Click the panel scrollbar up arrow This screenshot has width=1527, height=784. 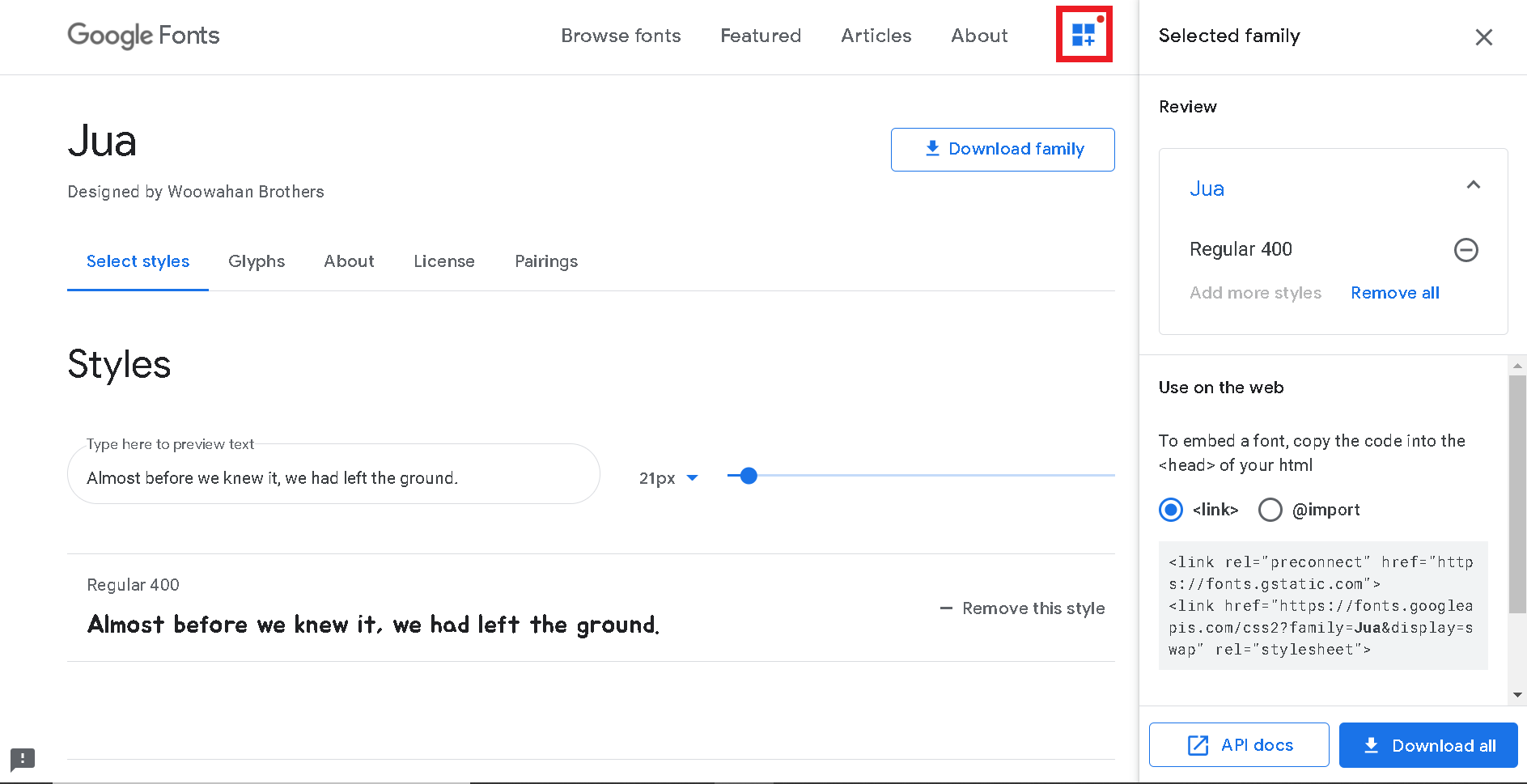pyautogui.click(x=1518, y=366)
